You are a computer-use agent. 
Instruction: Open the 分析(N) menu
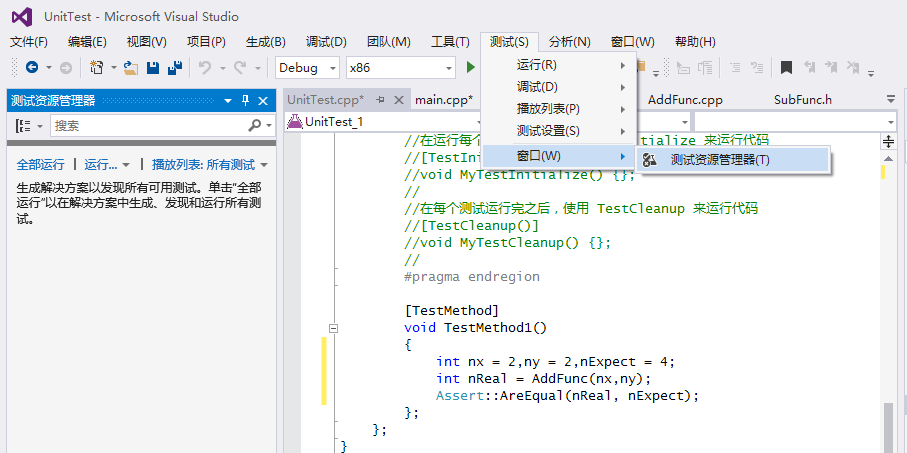click(570, 42)
